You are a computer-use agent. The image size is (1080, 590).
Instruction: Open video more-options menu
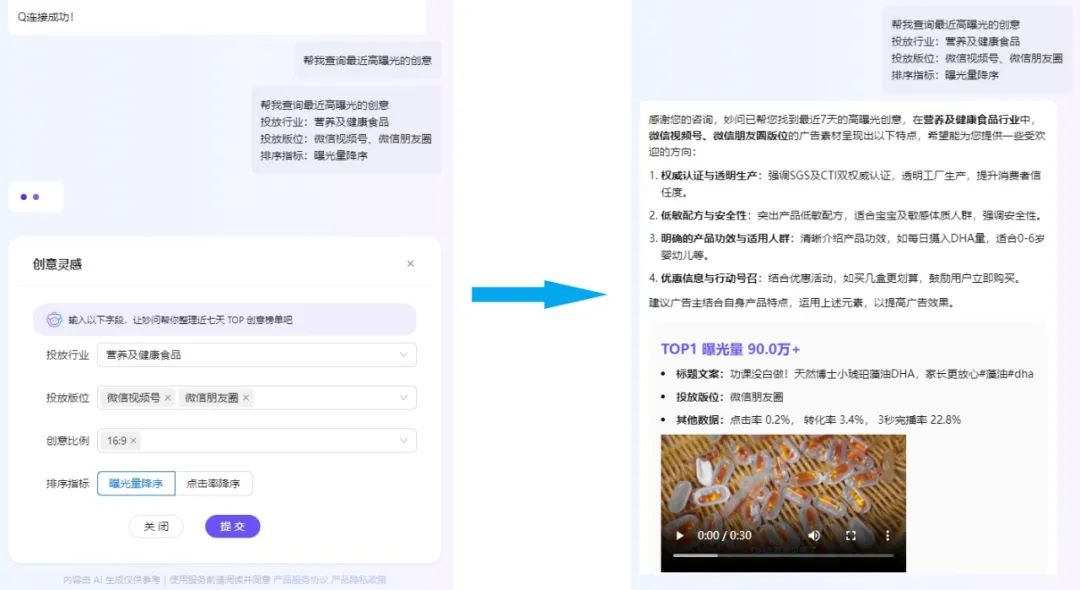(x=887, y=536)
